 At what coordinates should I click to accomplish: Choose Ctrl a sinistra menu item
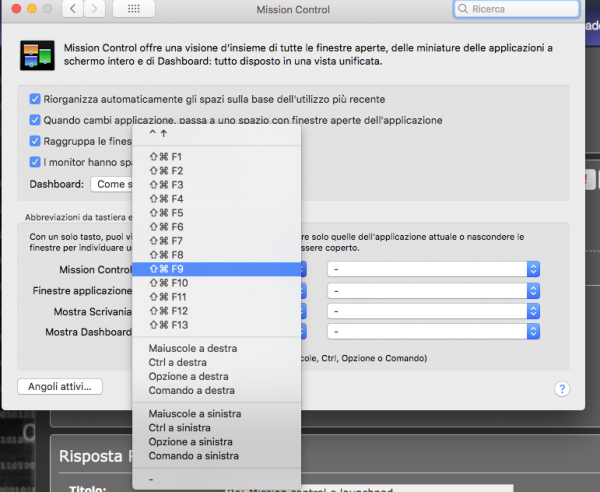tap(217, 428)
